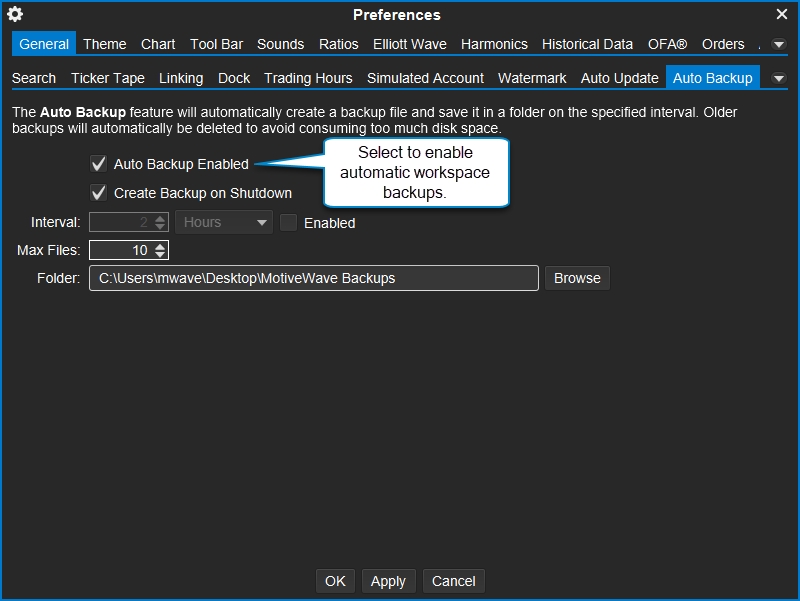
Task: Enable the Interval checkbox
Action: tap(289, 223)
